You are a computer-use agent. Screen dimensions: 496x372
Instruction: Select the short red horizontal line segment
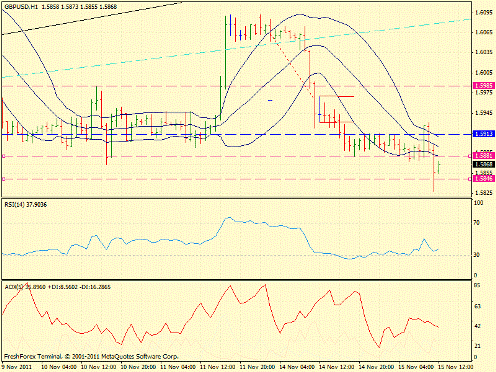(346, 97)
